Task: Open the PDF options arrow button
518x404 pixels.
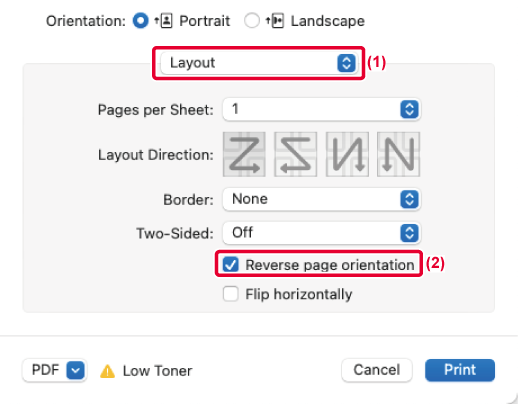Action: click(75, 370)
